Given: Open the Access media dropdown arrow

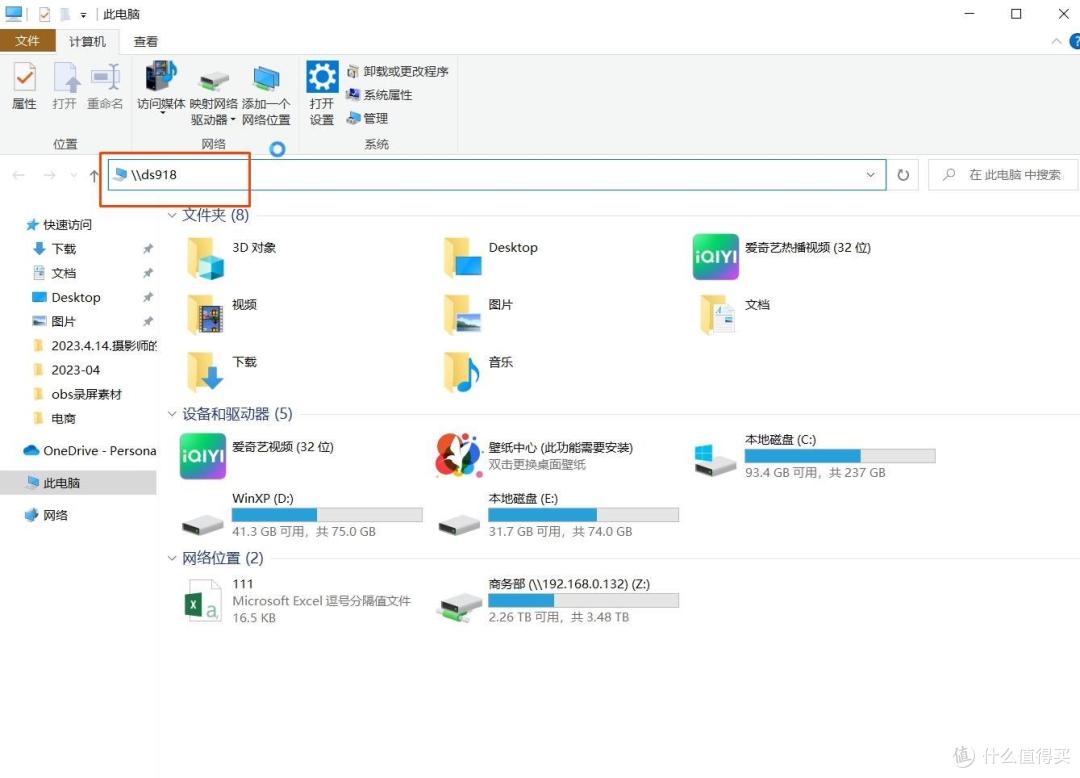Looking at the screenshot, I should (x=162, y=113).
